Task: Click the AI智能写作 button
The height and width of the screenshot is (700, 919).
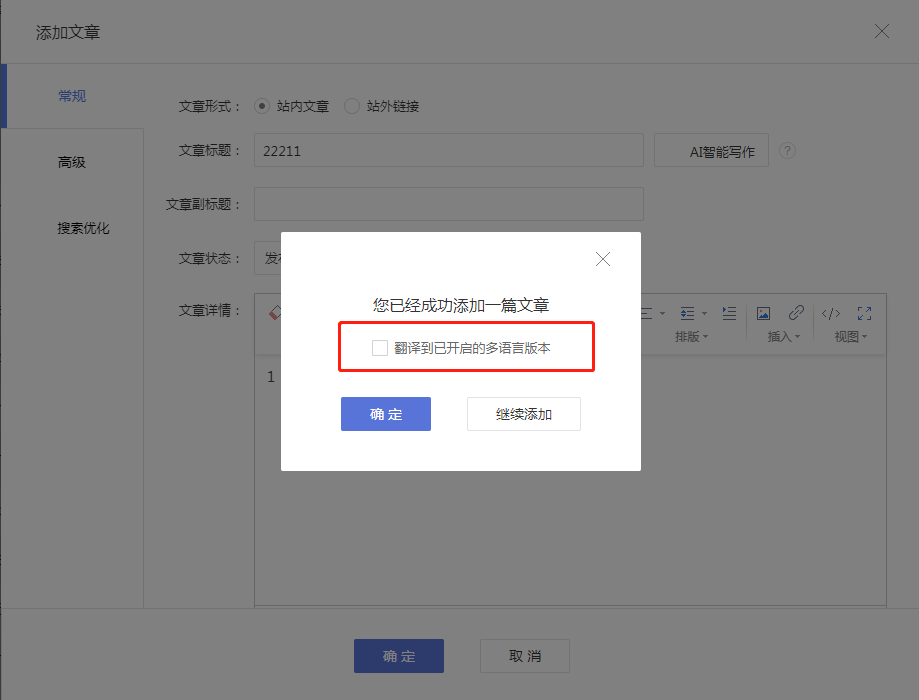Action: coord(711,150)
